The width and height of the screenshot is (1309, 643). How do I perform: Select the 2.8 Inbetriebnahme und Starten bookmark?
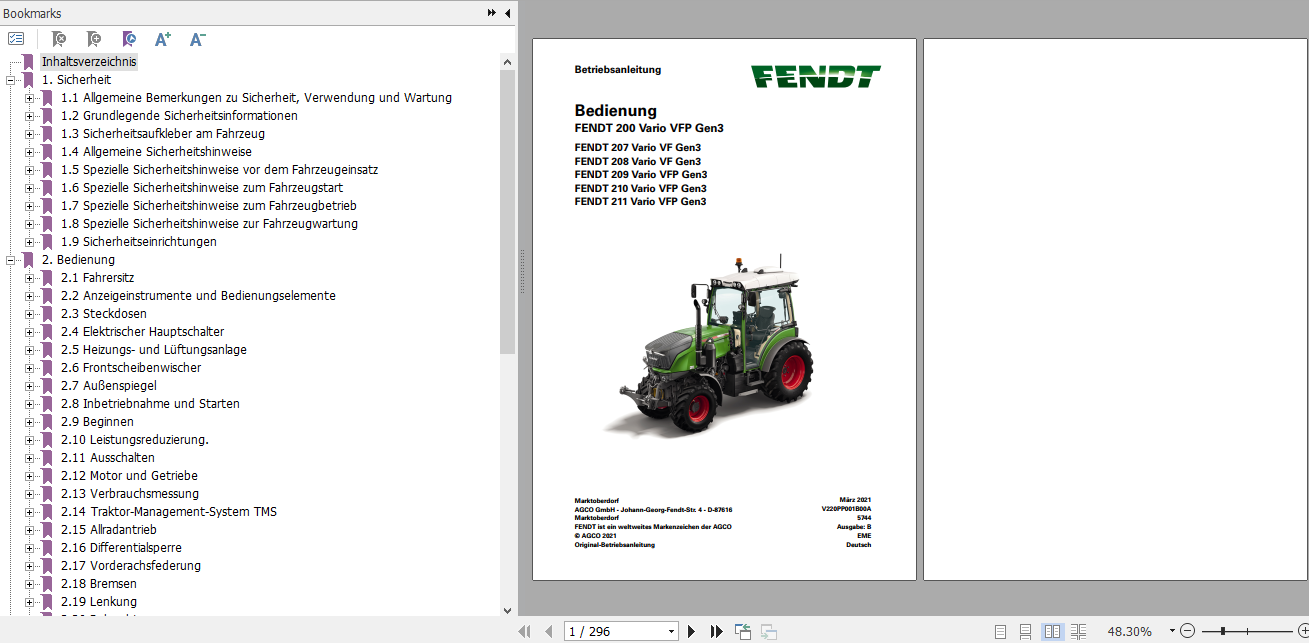(150, 404)
